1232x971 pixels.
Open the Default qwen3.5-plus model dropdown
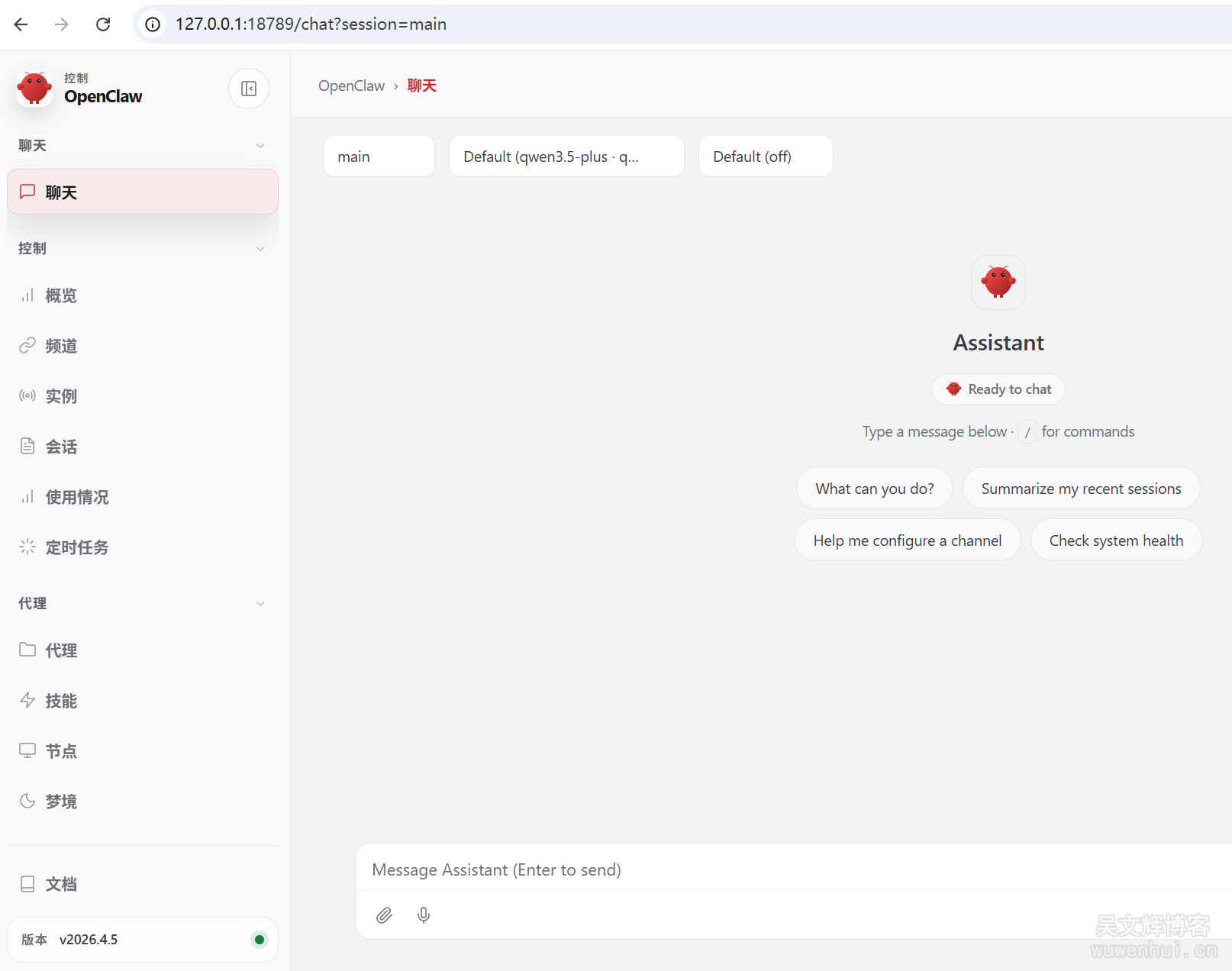(566, 156)
